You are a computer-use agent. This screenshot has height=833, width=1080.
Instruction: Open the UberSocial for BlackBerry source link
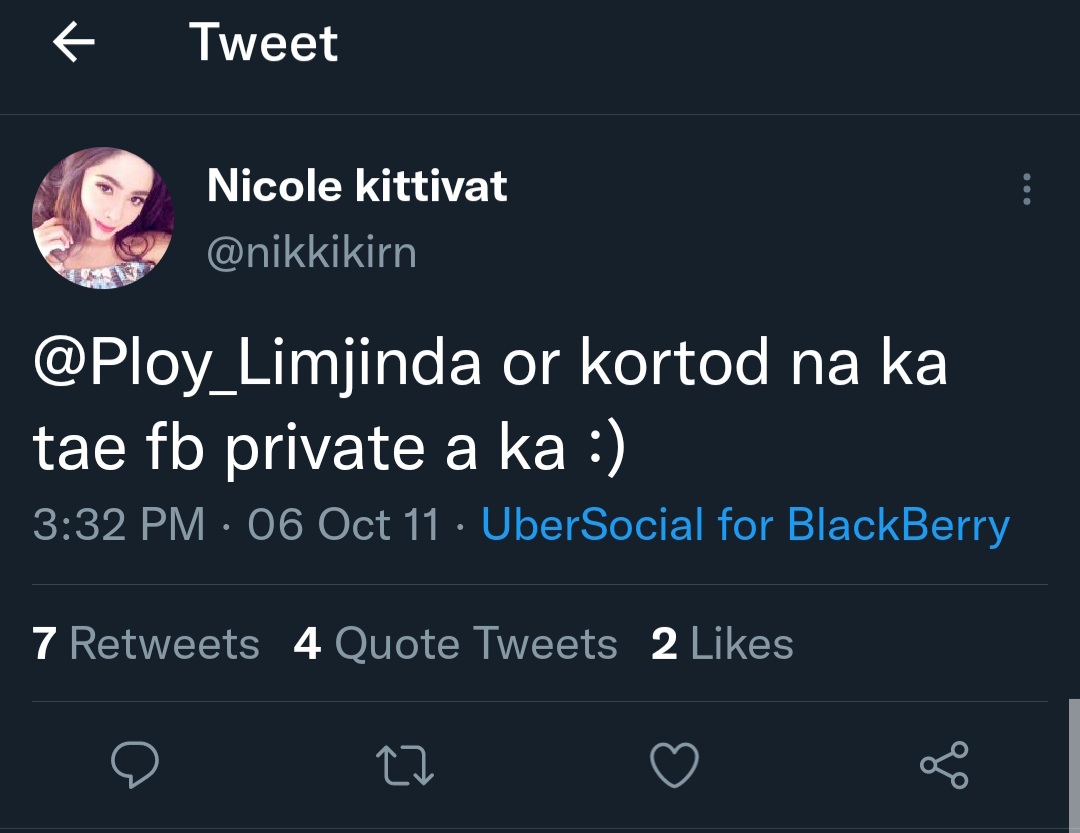[x=745, y=525]
